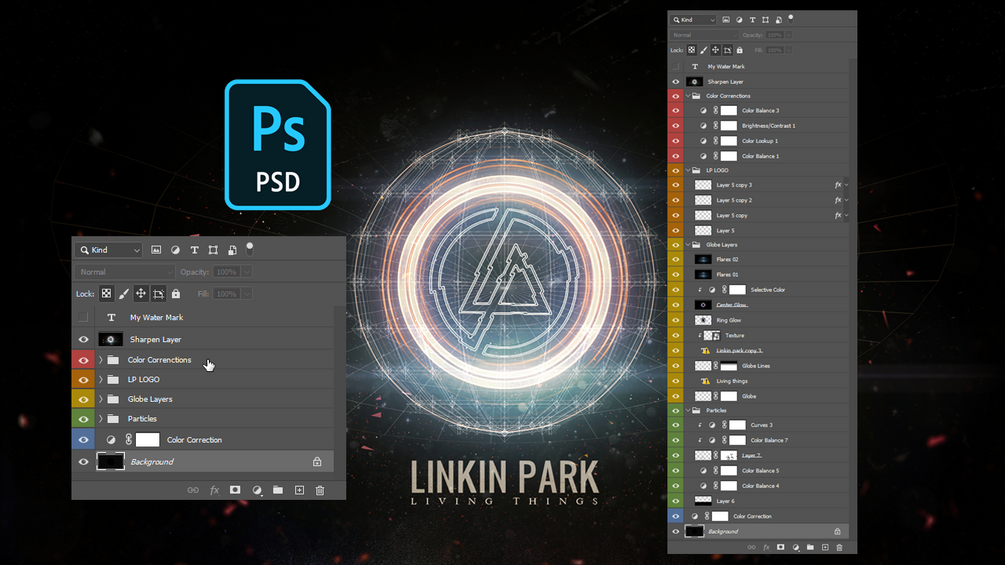Click prevent artboard auto-nesting icon in left panel
Screen dimensions: 1005x565
pos(158,293)
